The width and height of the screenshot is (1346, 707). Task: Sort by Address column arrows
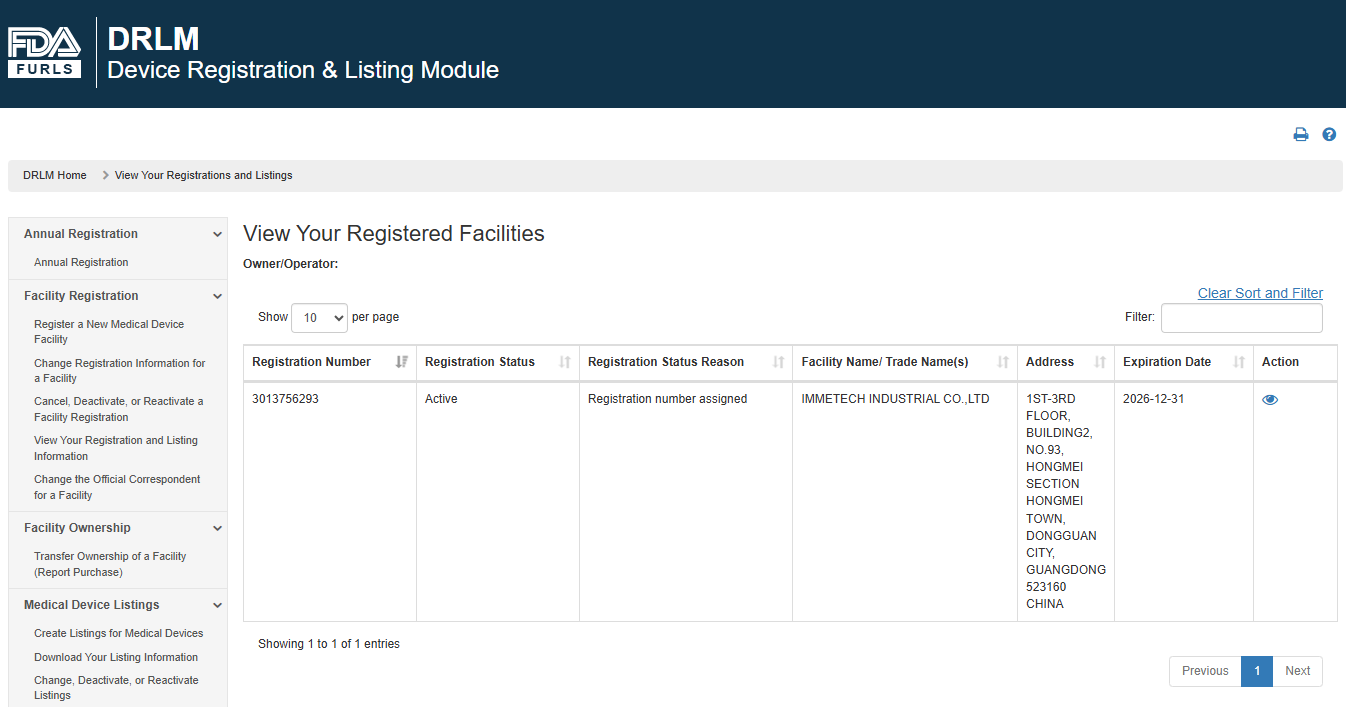1100,362
